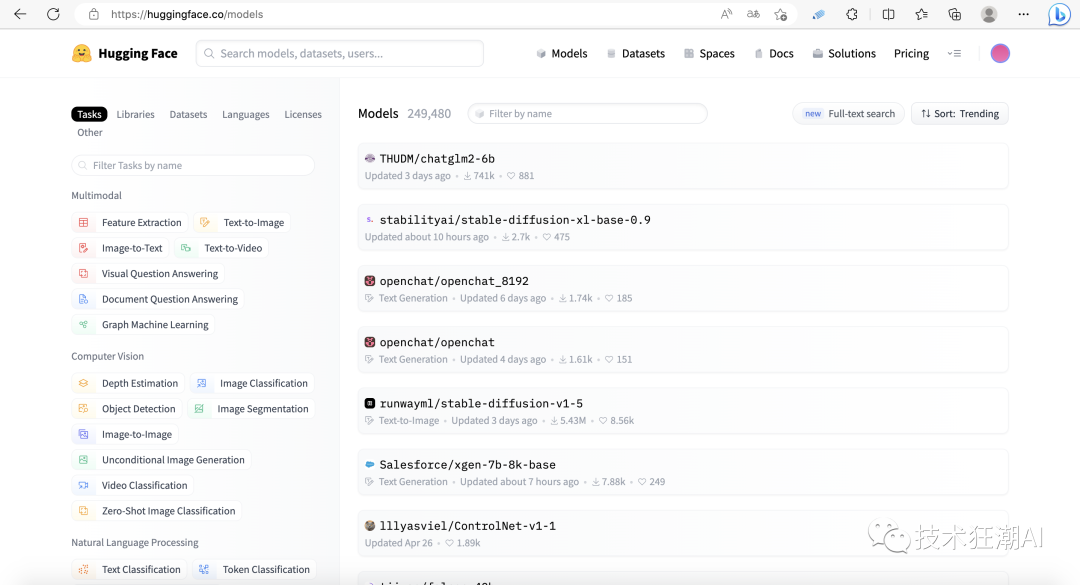Open the browser extensions puzzle icon

851,14
